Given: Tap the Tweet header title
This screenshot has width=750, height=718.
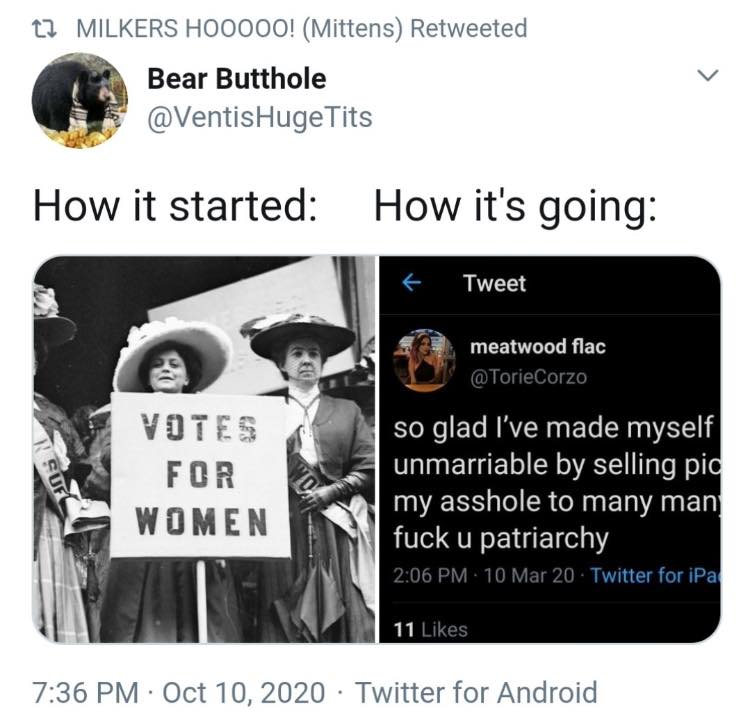Looking at the screenshot, I should point(494,283).
